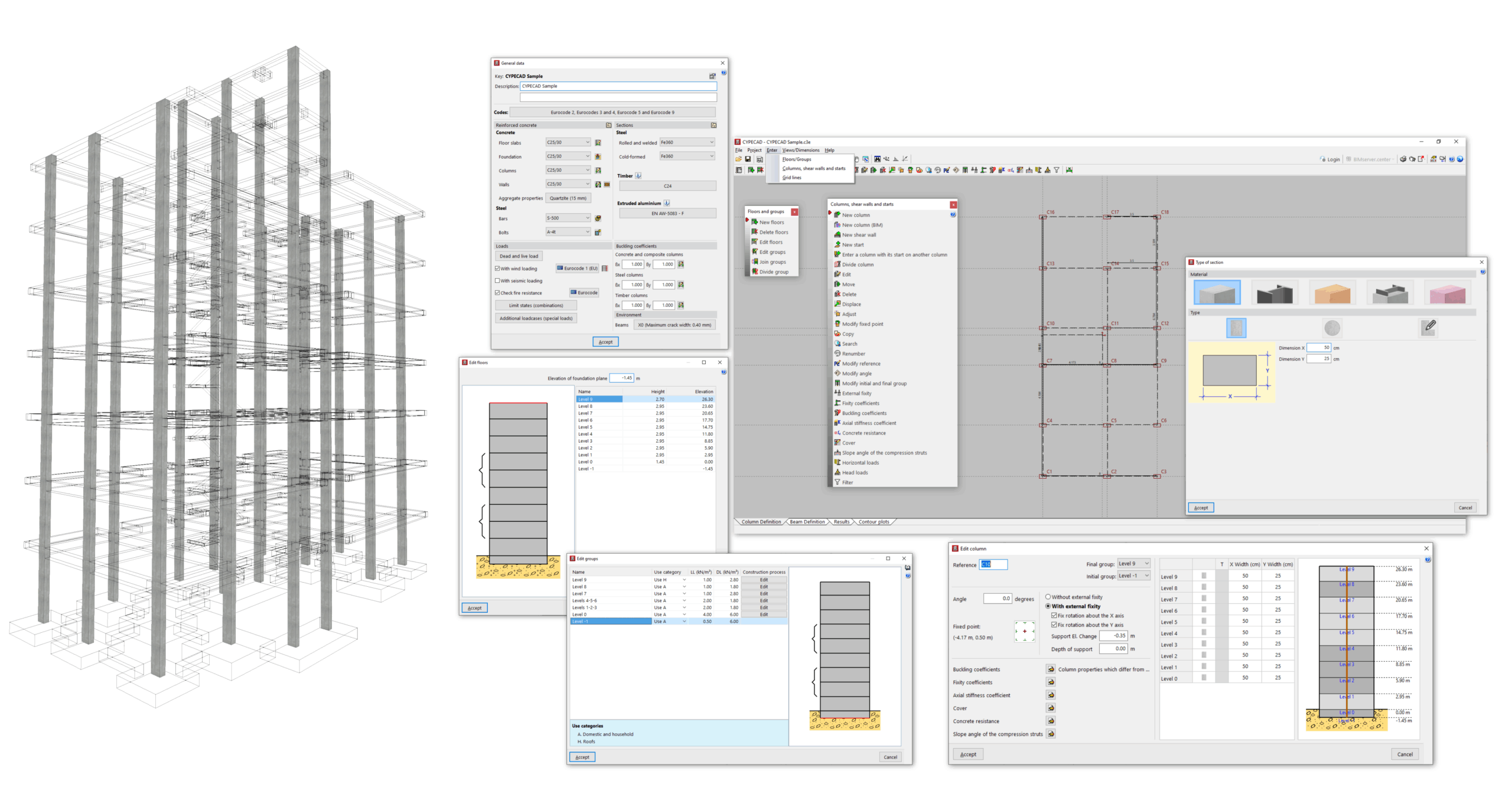
Task: Click the Renumber icon in columns menu
Action: pos(837,354)
